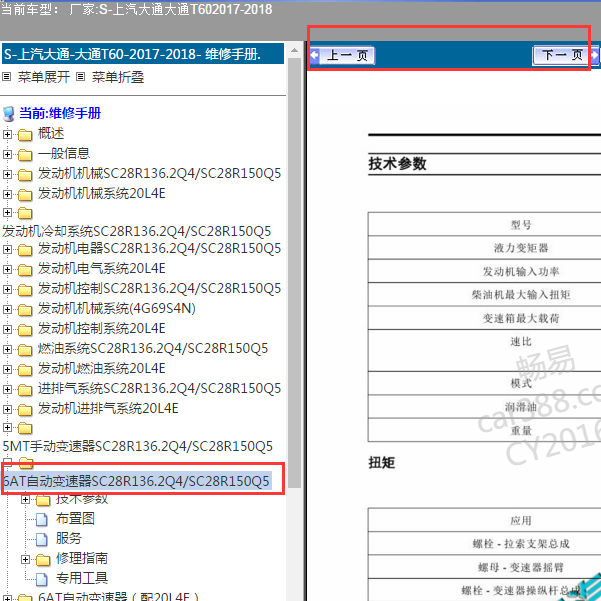601x601 pixels.
Task: Open 专用工具 page
Action: click(82, 578)
